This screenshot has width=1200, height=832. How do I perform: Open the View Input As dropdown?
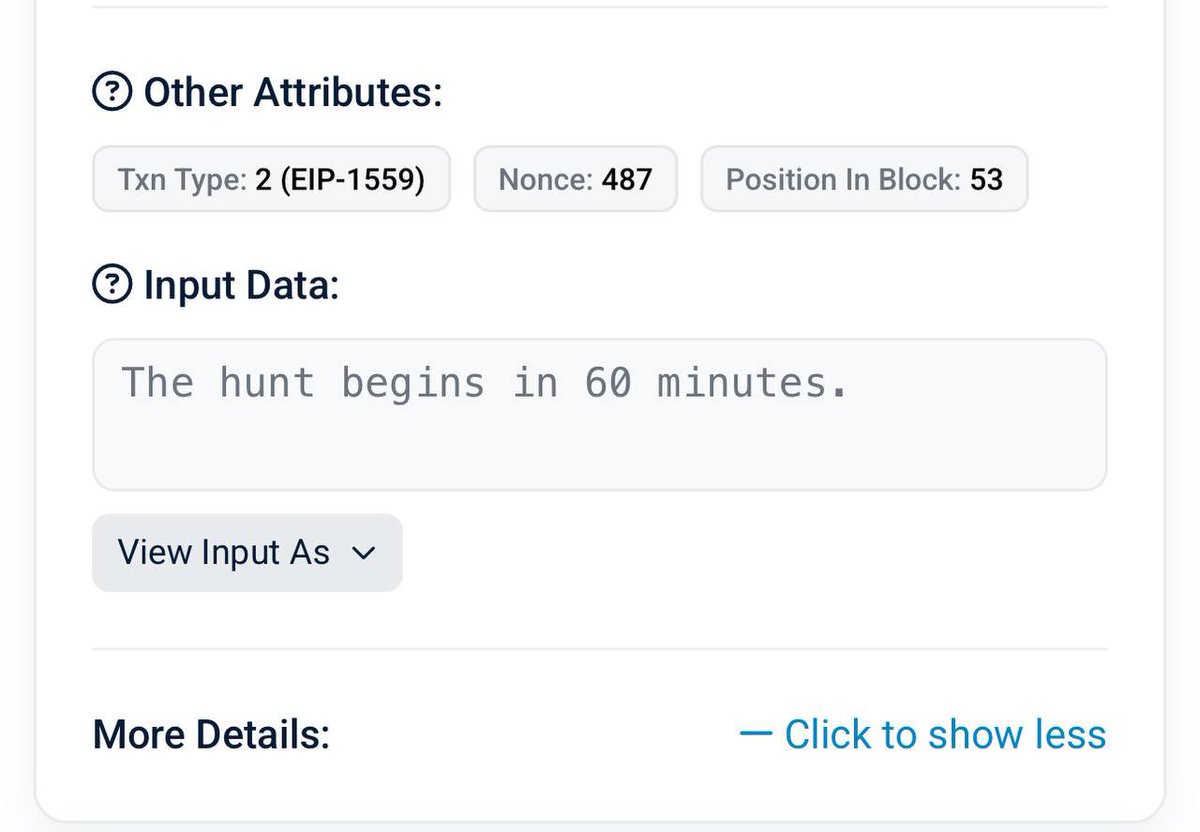coord(247,552)
